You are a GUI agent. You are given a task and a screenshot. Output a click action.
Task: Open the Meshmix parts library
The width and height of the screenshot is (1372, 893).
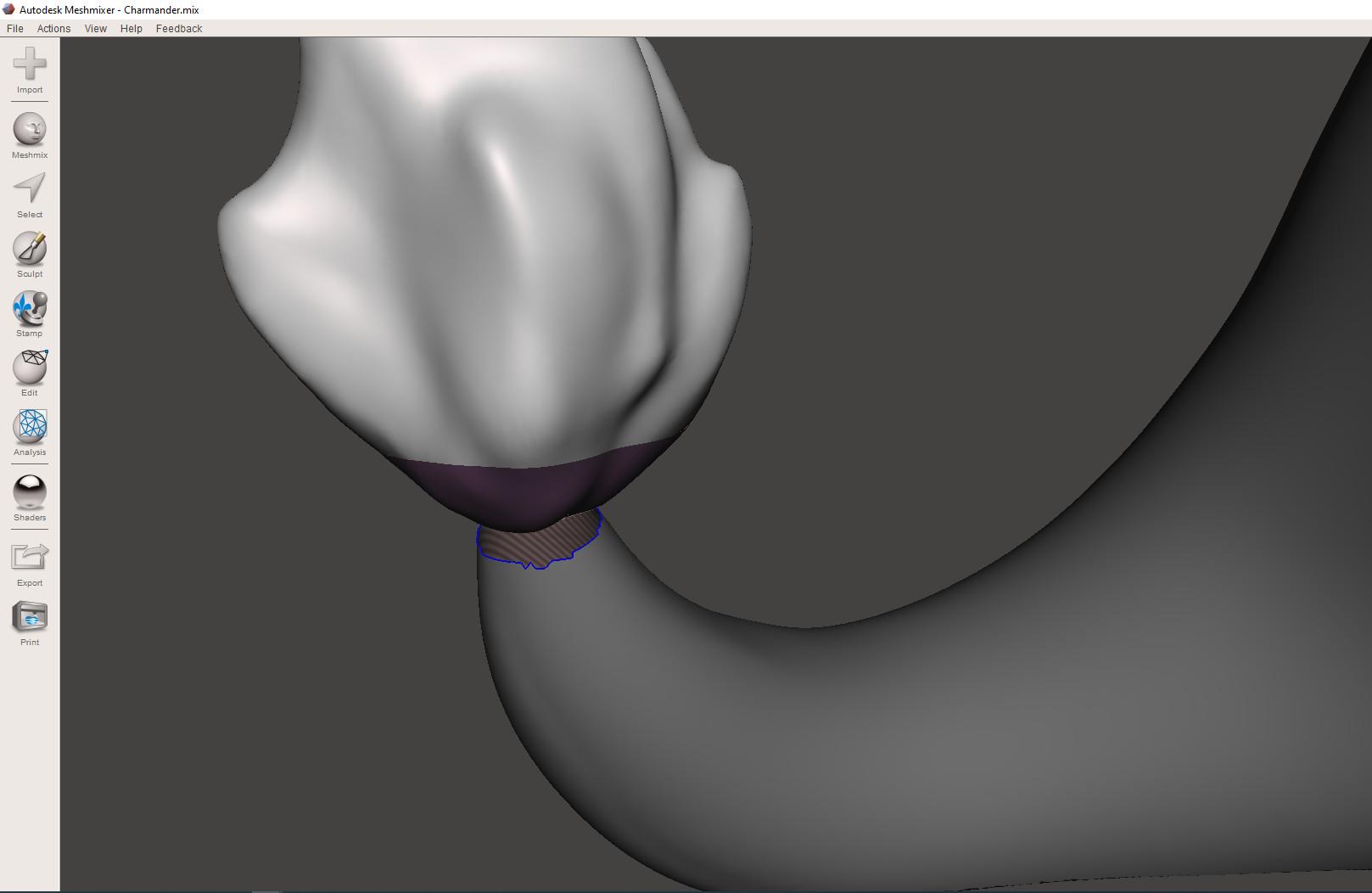tap(30, 136)
